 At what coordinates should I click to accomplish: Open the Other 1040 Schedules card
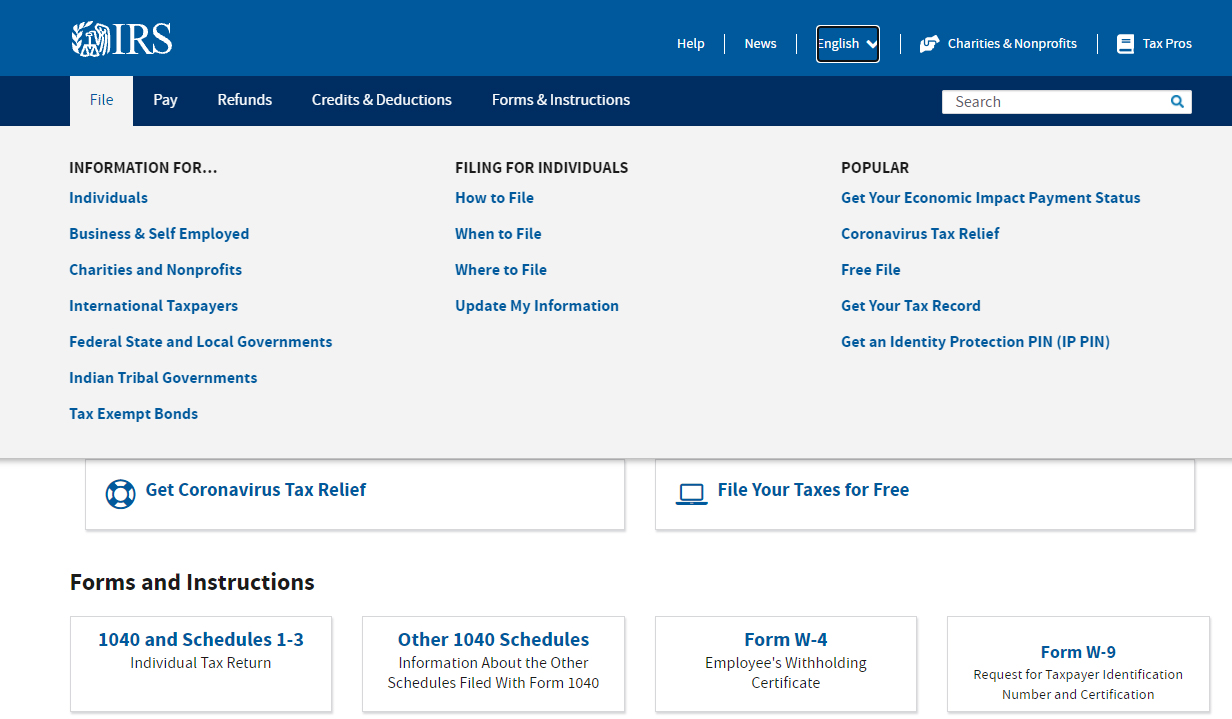[x=493, y=664]
